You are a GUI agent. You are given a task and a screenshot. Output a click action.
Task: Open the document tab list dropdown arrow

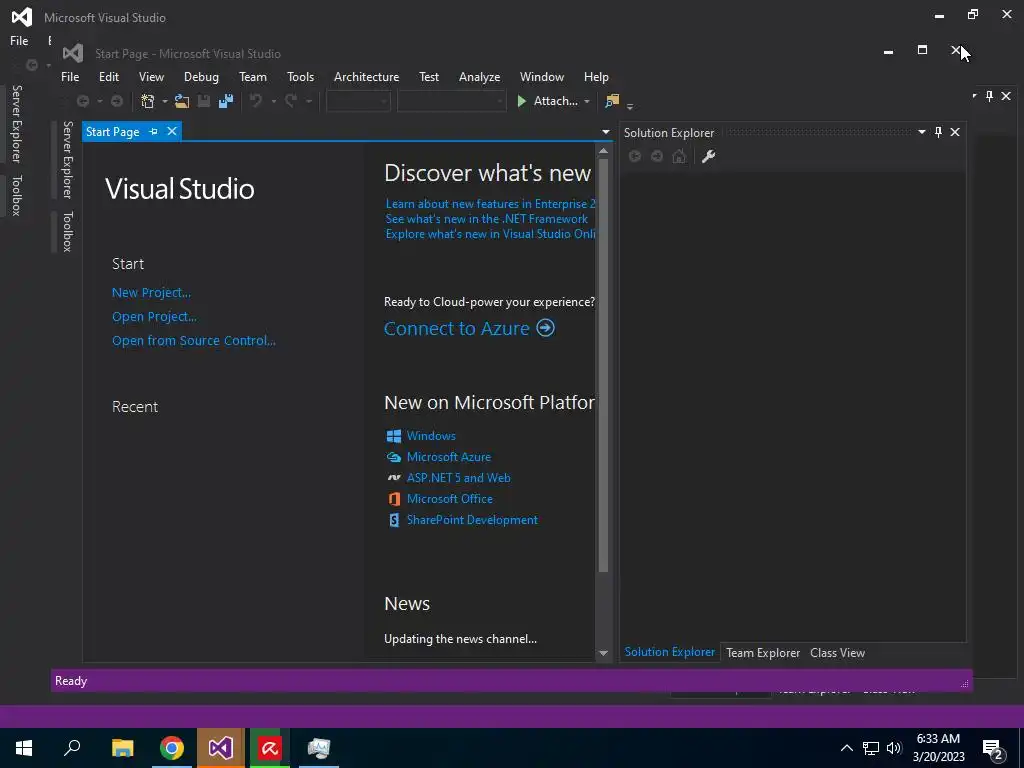[x=605, y=132]
